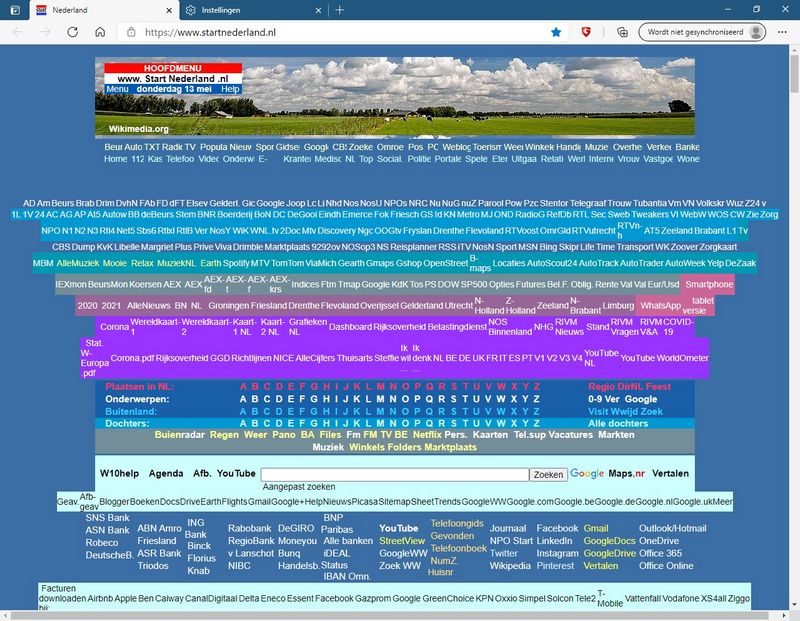Click the Zoeken search button
Viewport: 800px width, 621px height.
tap(548, 475)
